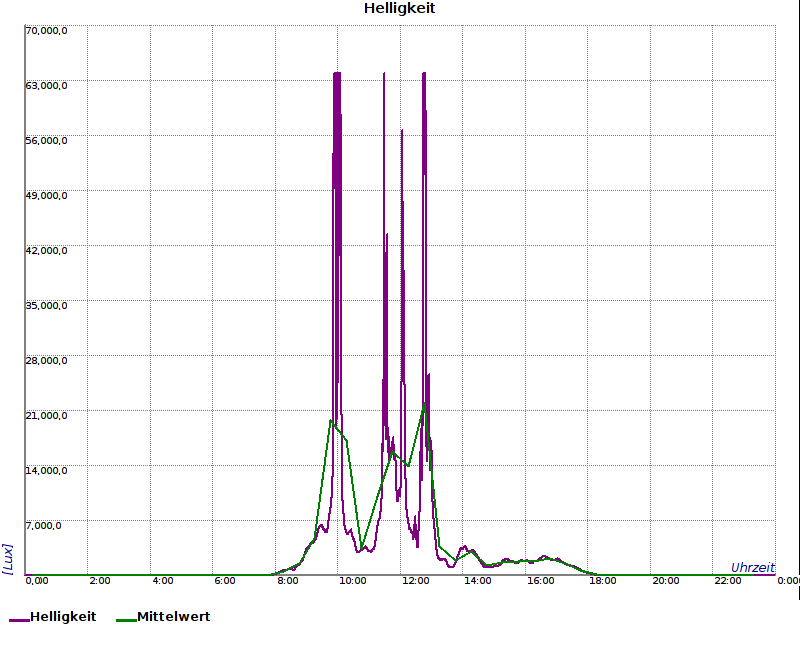800x650 pixels.
Task: Select the Helligkeit legend label
Action: point(63,617)
